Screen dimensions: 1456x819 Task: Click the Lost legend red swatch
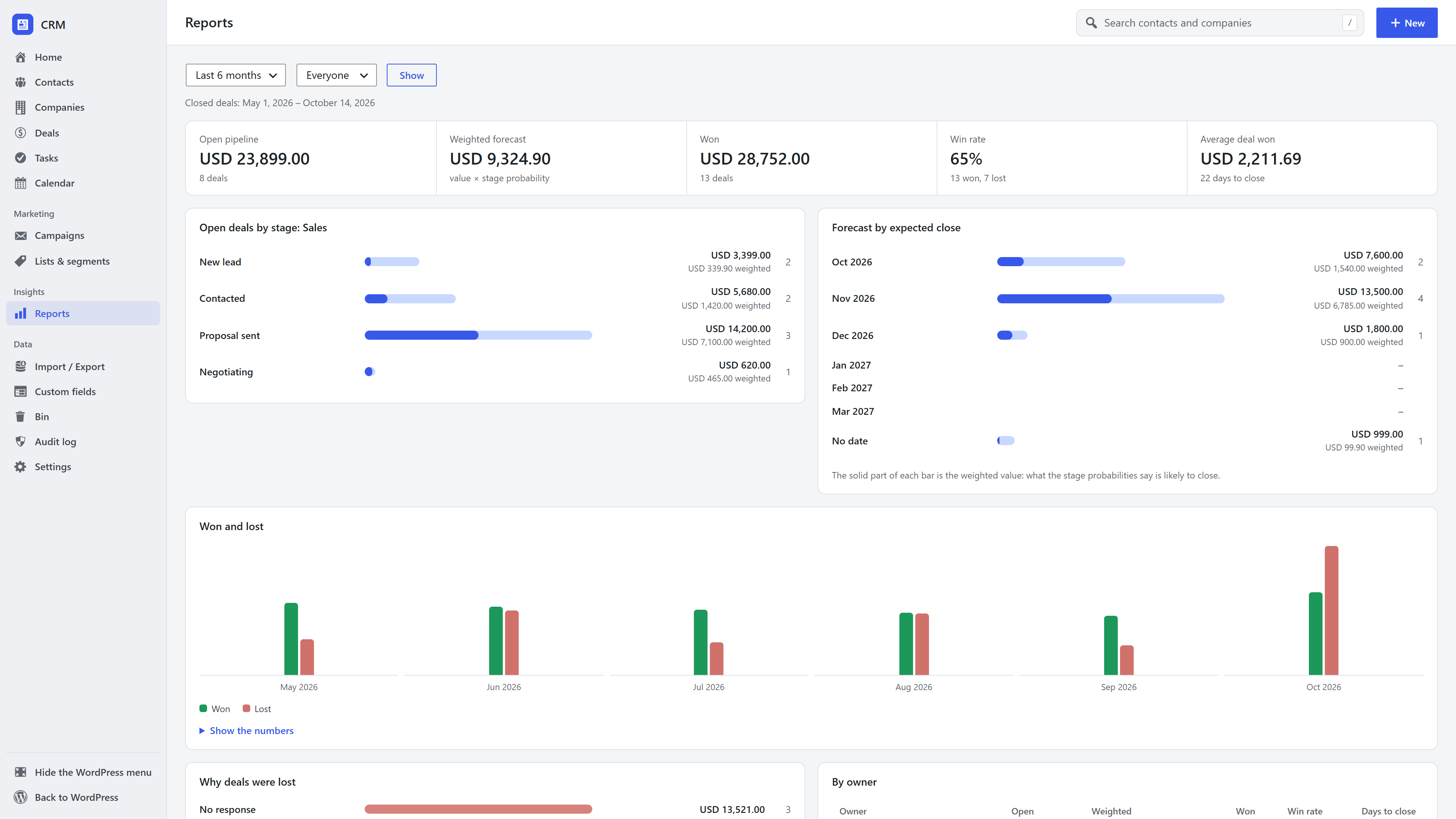246,708
